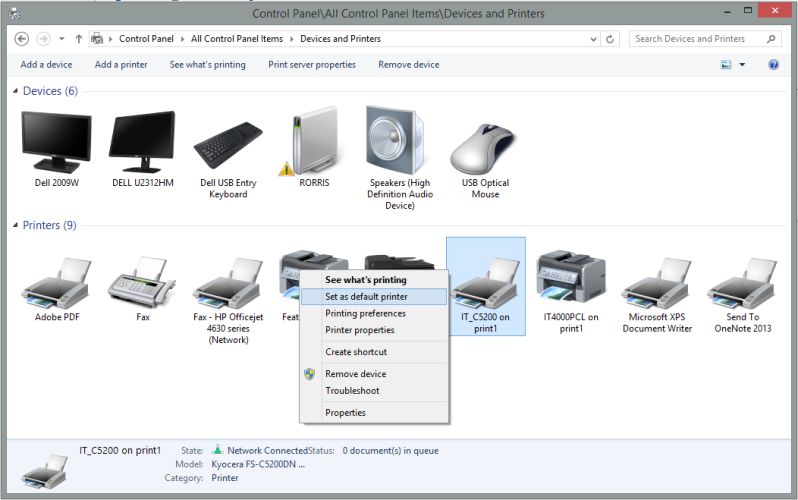The height and width of the screenshot is (500, 798).
Task: Open the help question mark icon
Action: pyautogui.click(x=773, y=65)
